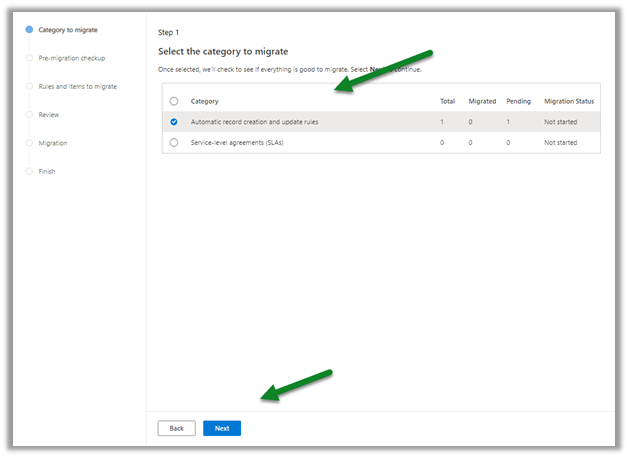Go to Pre-migration checkup step
This screenshot has width=628, height=458.
click(x=71, y=58)
